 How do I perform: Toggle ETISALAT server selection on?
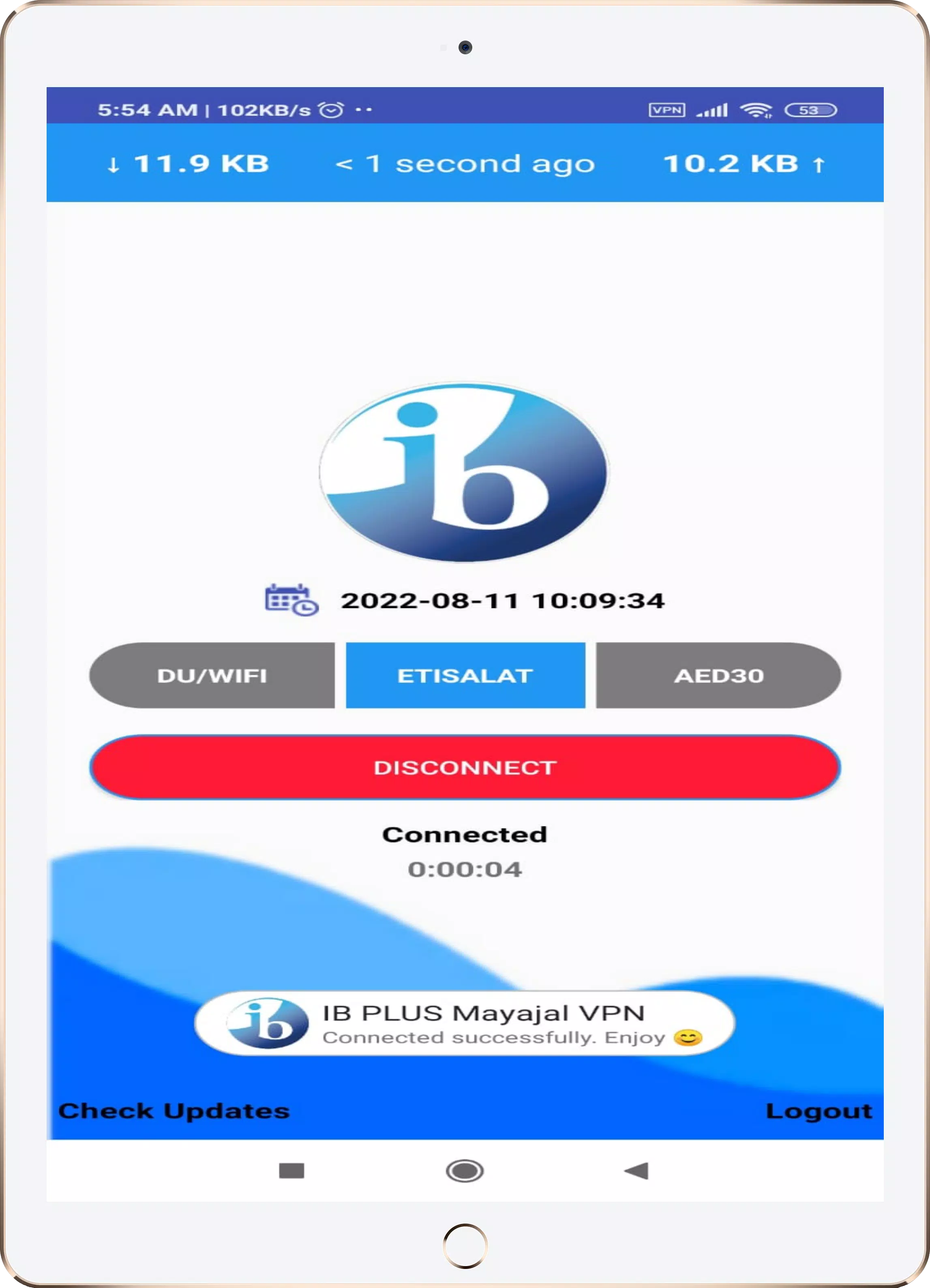[x=465, y=675]
